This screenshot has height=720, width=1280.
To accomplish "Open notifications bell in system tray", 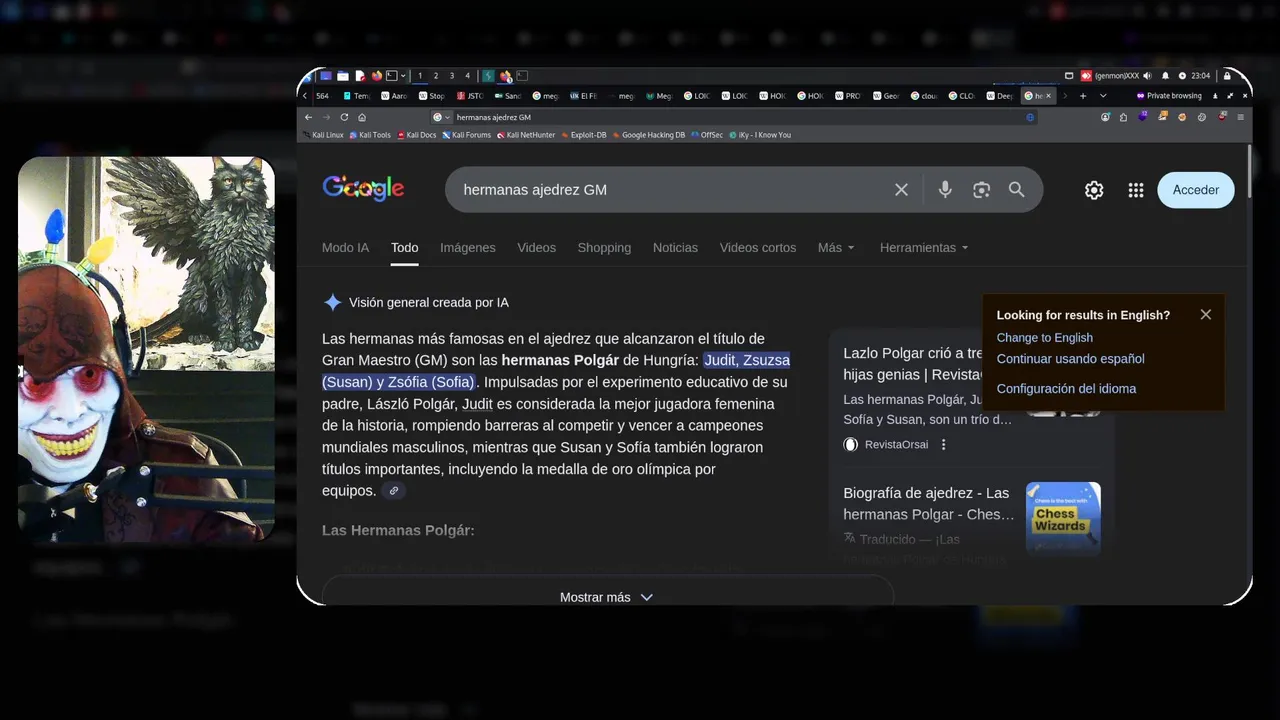I will (1165, 76).
